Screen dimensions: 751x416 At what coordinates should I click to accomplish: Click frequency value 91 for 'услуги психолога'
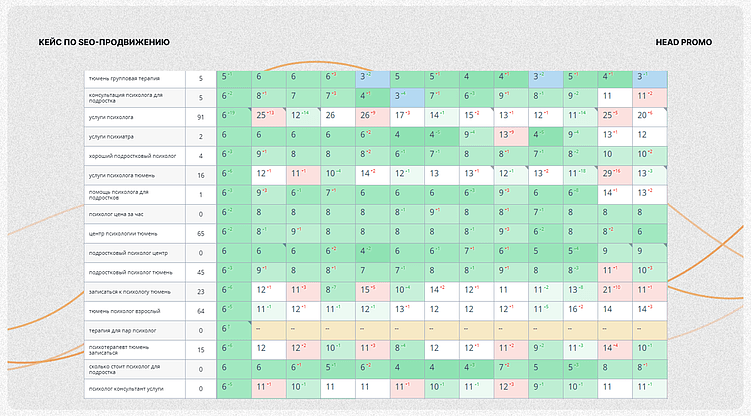[200, 118]
